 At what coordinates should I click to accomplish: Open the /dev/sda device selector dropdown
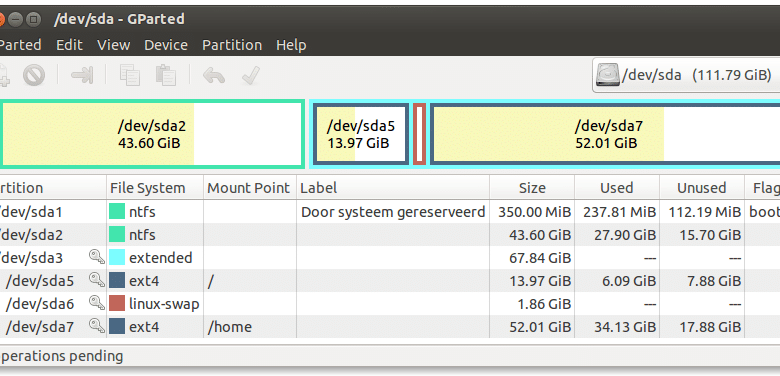coord(686,76)
